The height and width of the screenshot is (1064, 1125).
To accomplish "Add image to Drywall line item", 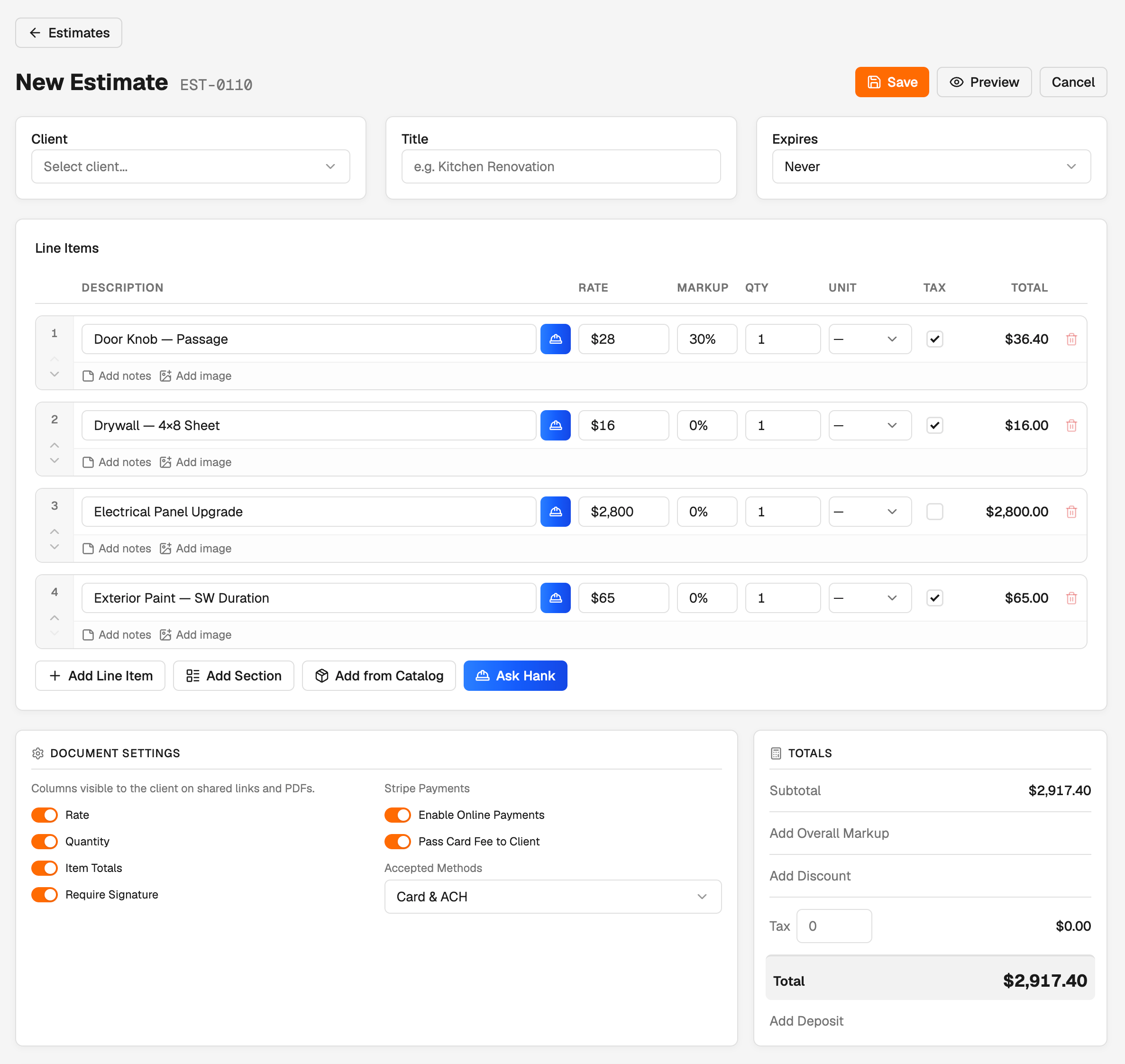I will (x=196, y=462).
